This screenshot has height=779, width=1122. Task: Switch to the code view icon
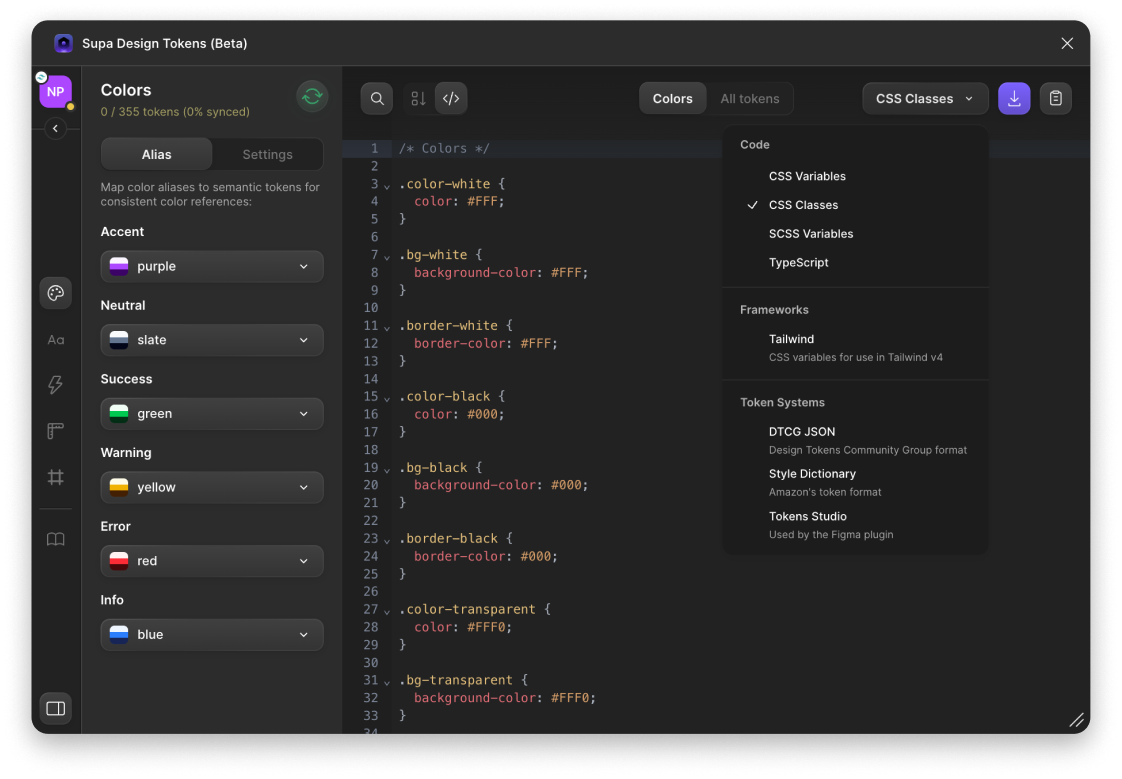pyautogui.click(x=451, y=99)
